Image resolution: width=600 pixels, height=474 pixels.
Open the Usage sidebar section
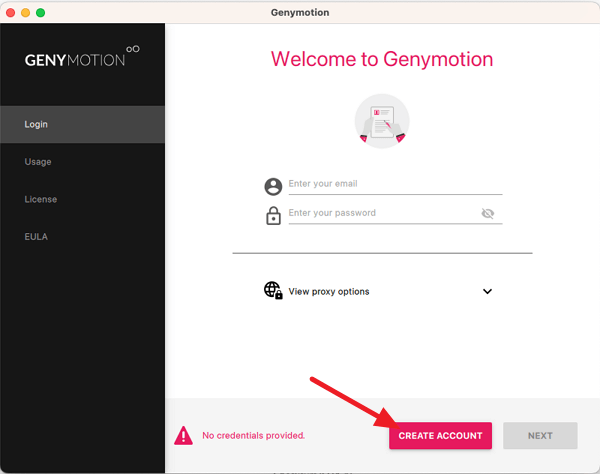point(82,162)
